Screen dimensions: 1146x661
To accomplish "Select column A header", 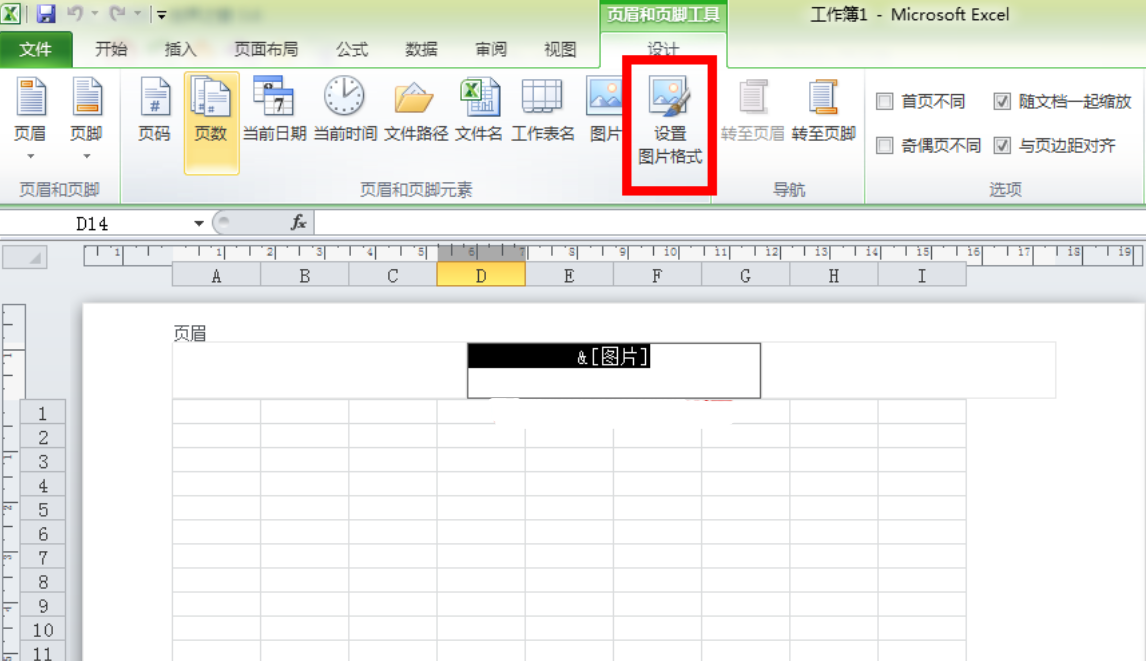I will 216,276.
